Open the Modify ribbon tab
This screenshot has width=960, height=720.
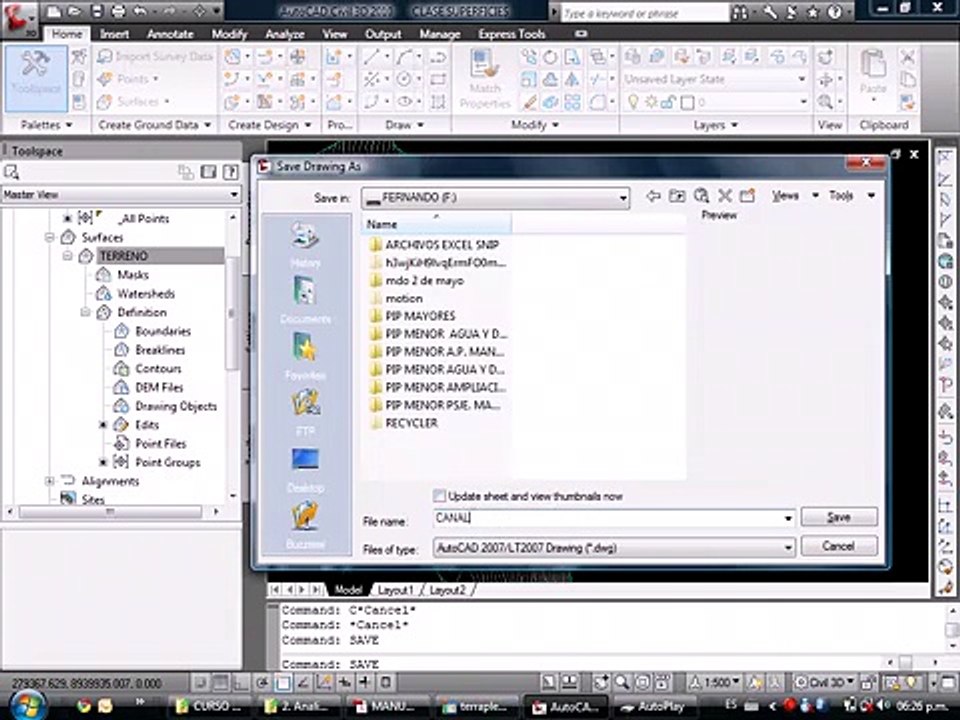pyautogui.click(x=229, y=34)
